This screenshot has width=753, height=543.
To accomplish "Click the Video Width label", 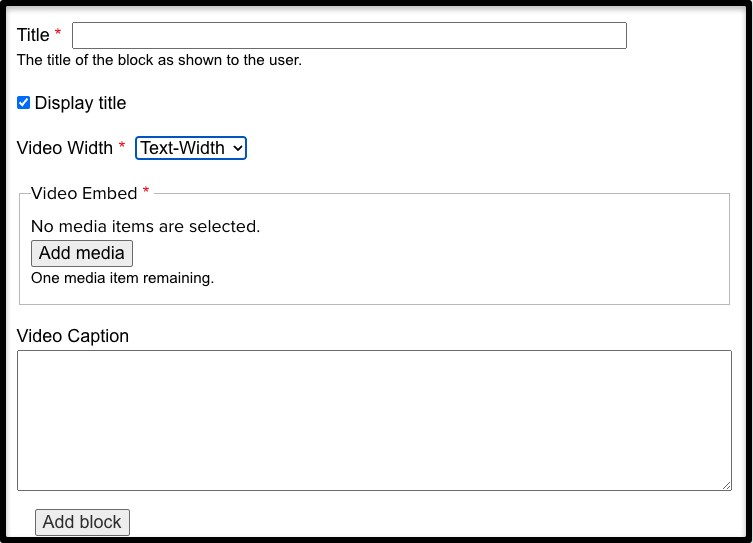I will pos(65,148).
